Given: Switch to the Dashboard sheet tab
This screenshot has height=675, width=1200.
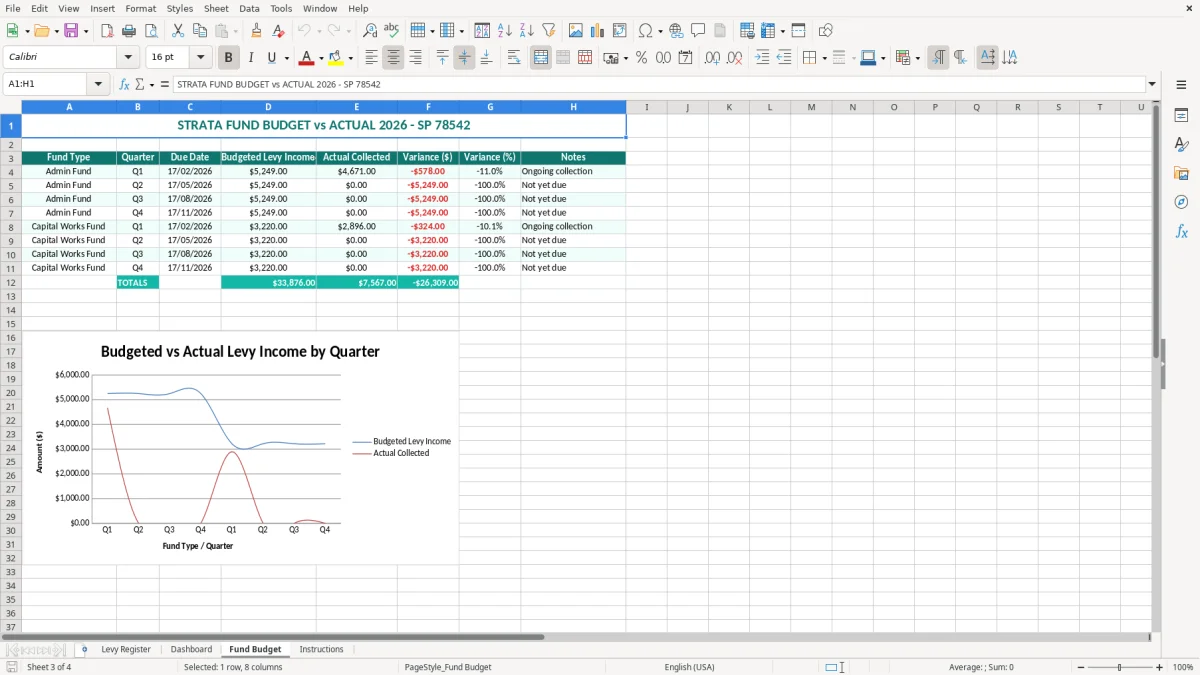Looking at the screenshot, I should coord(191,649).
